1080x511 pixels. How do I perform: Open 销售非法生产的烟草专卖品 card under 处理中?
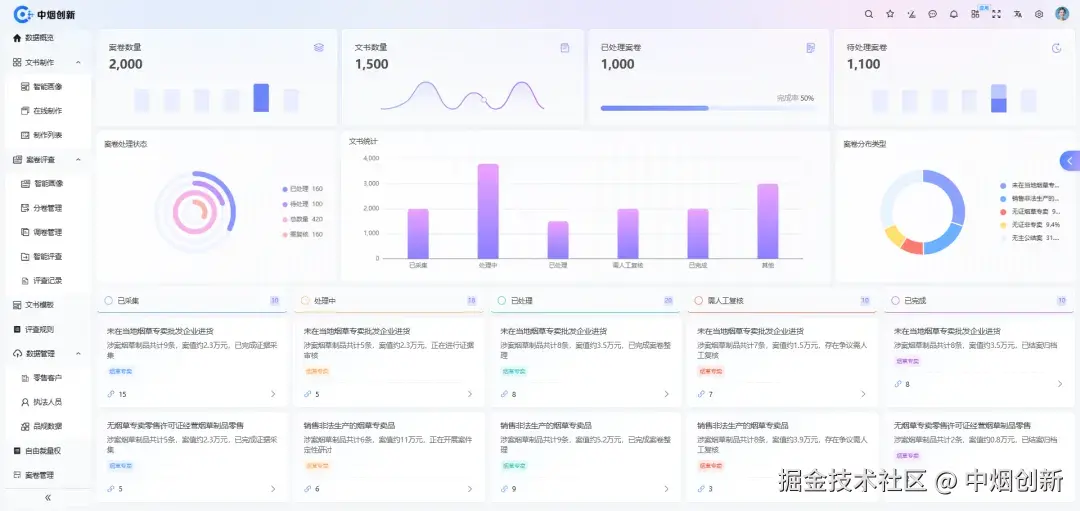click(x=388, y=457)
